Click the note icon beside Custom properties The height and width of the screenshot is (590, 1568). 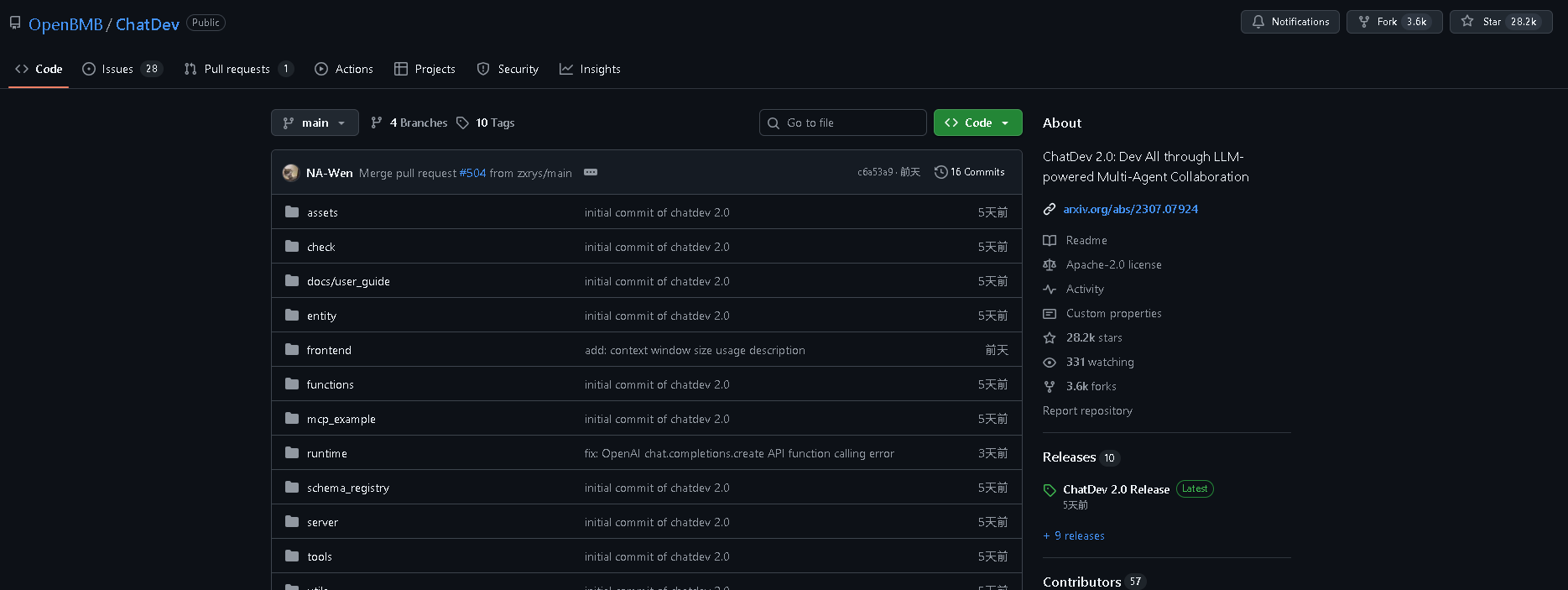pyautogui.click(x=1050, y=313)
